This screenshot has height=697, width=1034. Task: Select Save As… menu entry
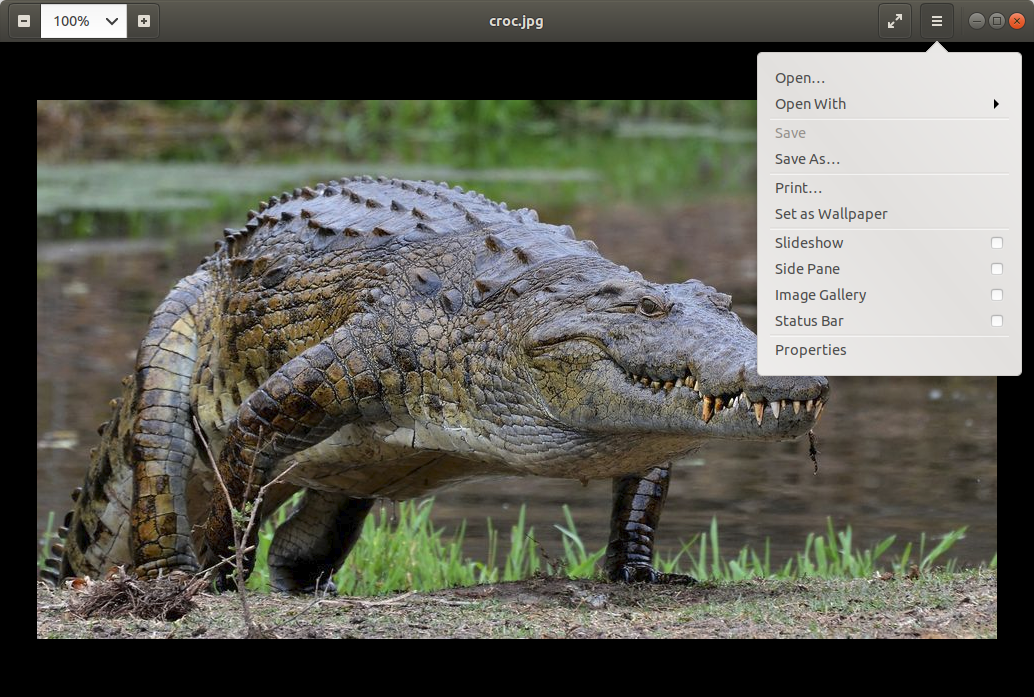pyautogui.click(x=807, y=159)
